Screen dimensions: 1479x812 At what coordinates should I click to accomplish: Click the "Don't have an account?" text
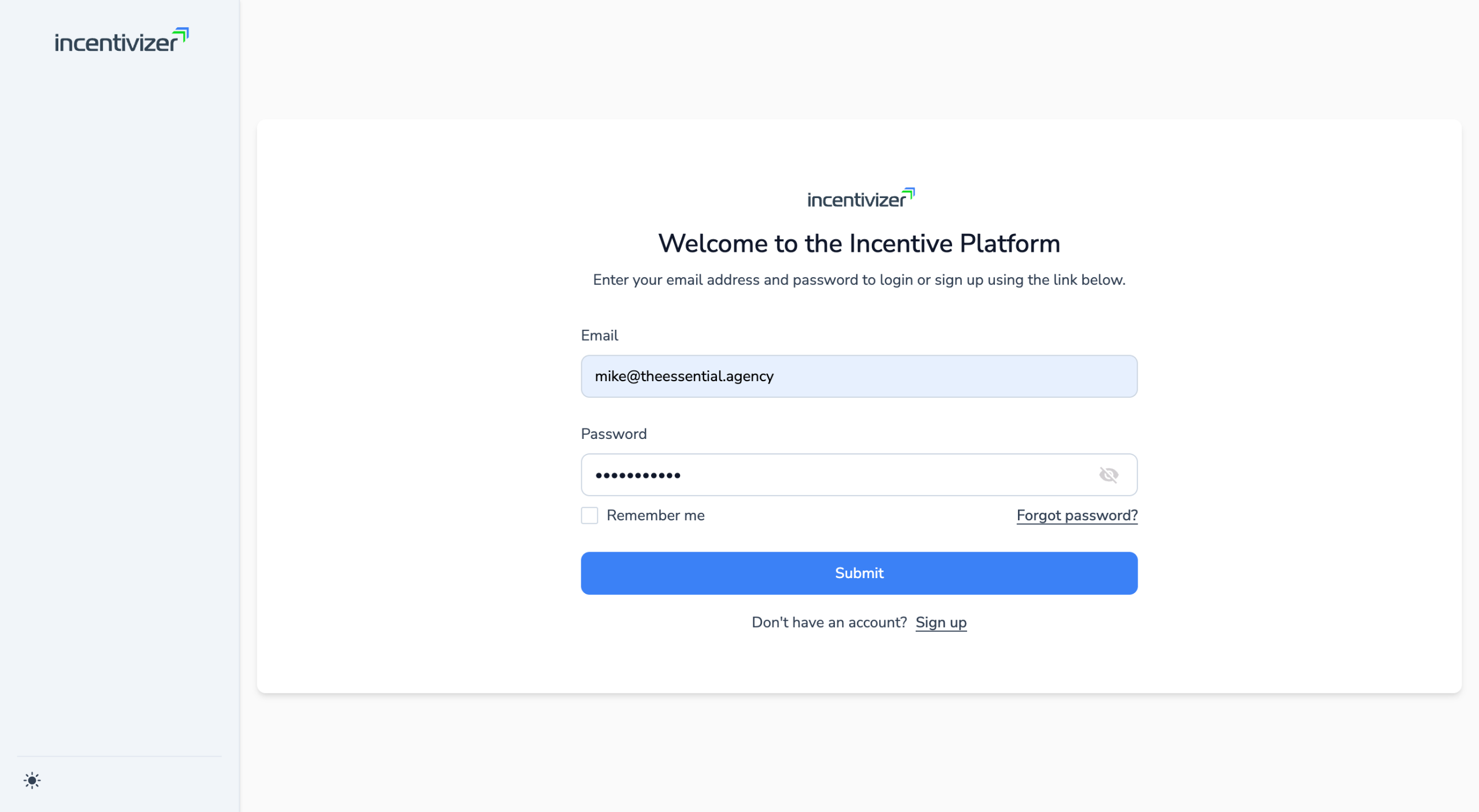pyautogui.click(x=829, y=622)
